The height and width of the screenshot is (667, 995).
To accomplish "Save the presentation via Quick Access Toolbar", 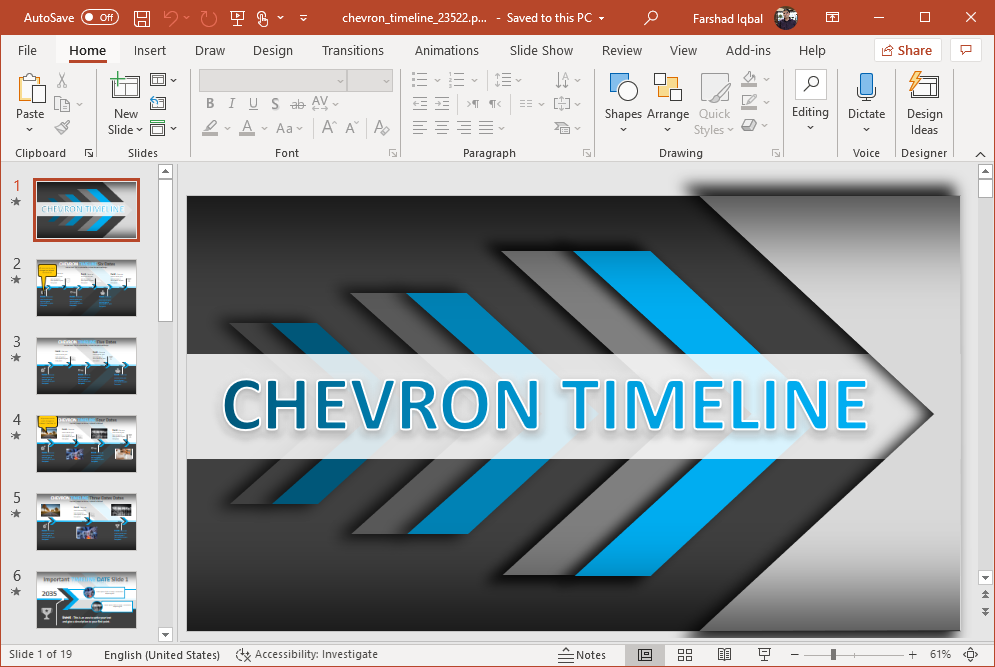I will (141, 17).
